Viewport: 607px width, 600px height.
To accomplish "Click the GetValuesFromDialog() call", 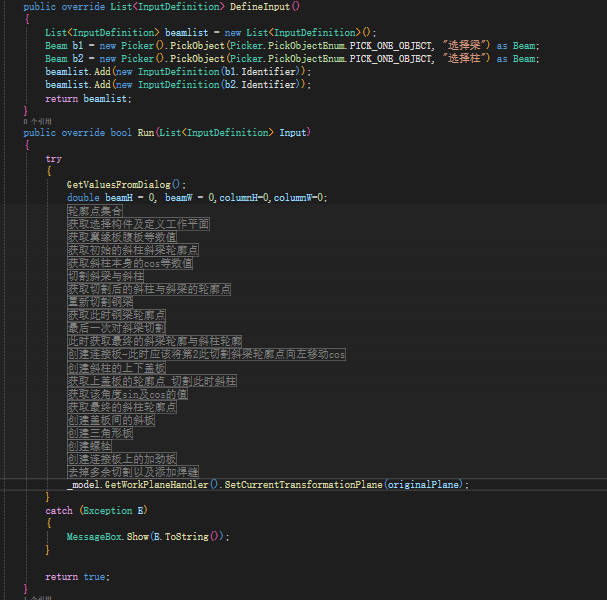I will (123, 185).
